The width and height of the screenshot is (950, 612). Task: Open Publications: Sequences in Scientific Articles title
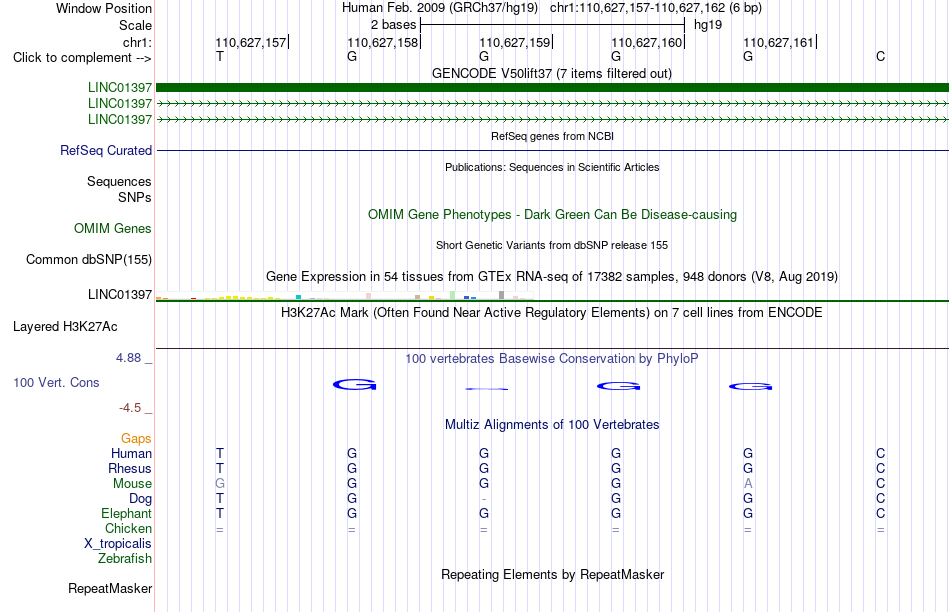(x=552, y=167)
